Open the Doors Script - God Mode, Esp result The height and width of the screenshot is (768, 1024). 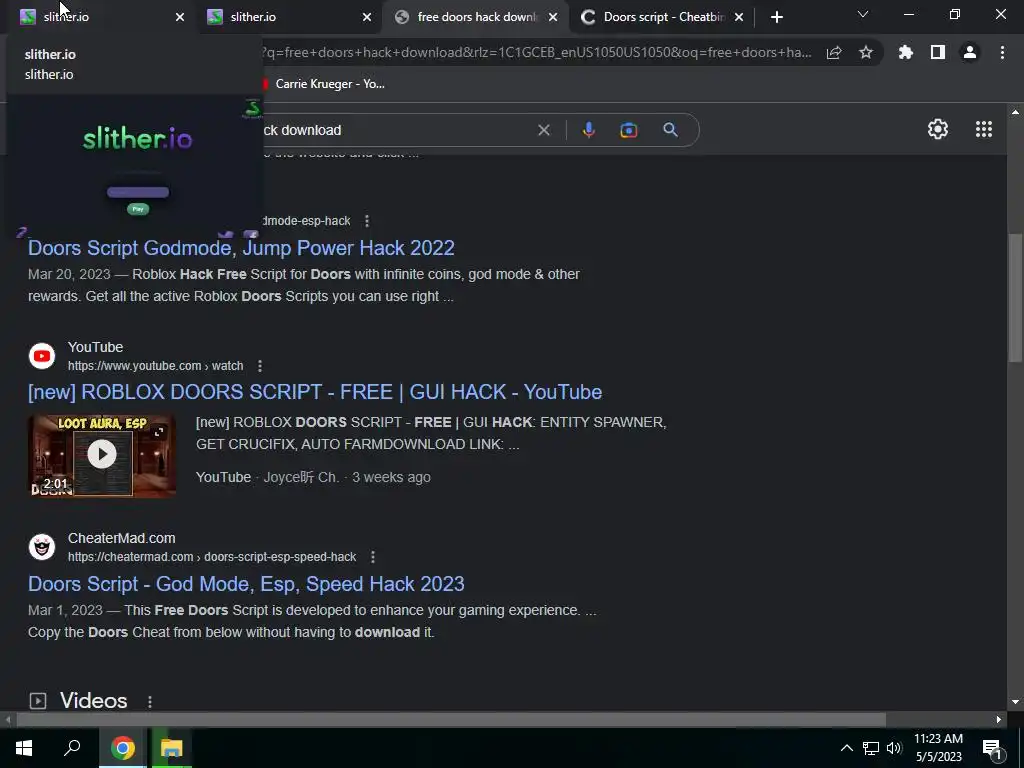click(x=246, y=584)
